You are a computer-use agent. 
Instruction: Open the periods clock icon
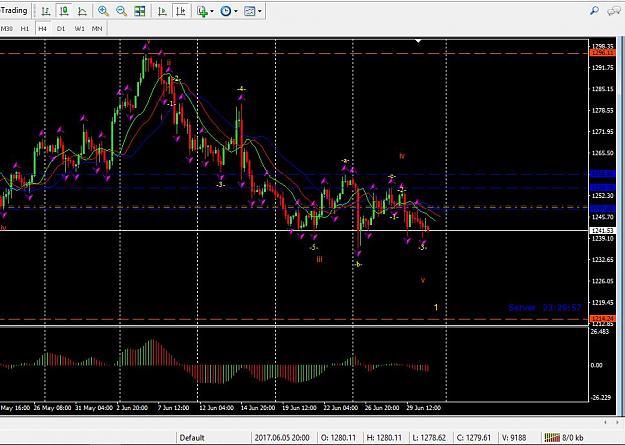(226, 11)
